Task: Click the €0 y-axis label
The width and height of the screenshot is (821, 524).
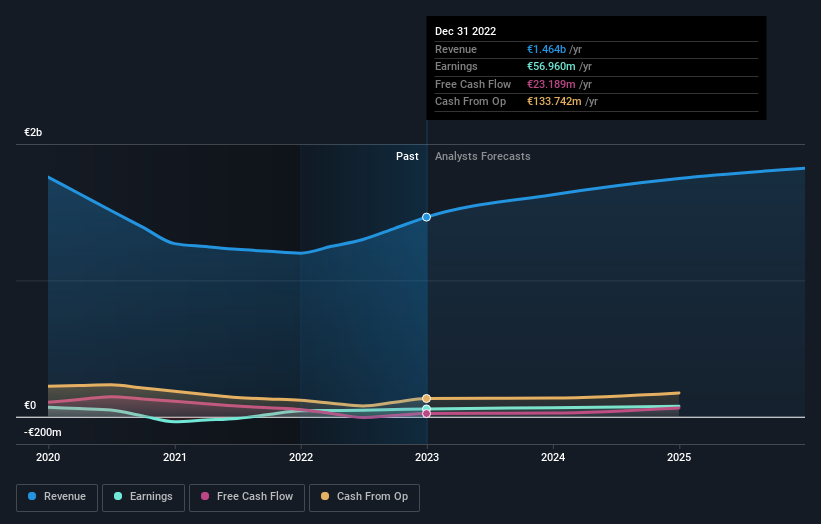Action: pos(30,405)
